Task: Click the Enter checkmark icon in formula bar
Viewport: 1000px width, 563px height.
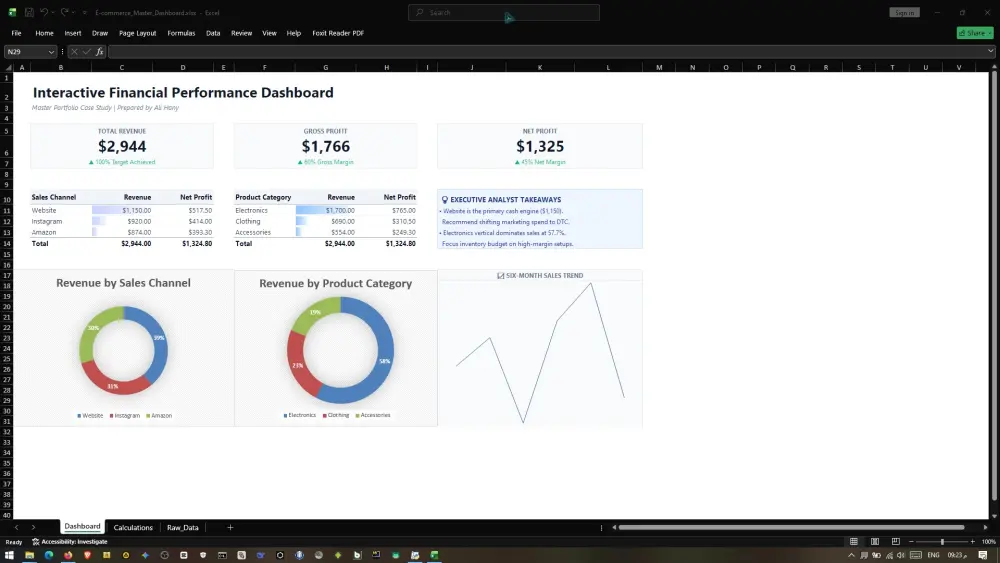Action: [x=87, y=52]
